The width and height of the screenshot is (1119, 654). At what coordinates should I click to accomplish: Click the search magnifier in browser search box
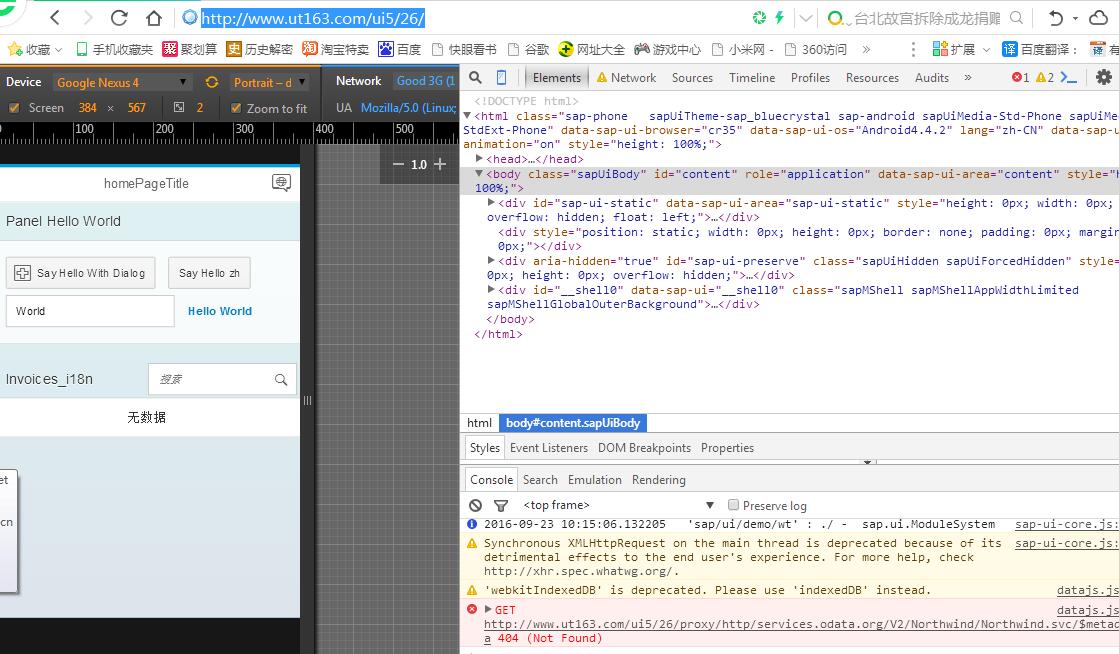pyautogui.click(x=1016, y=18)
